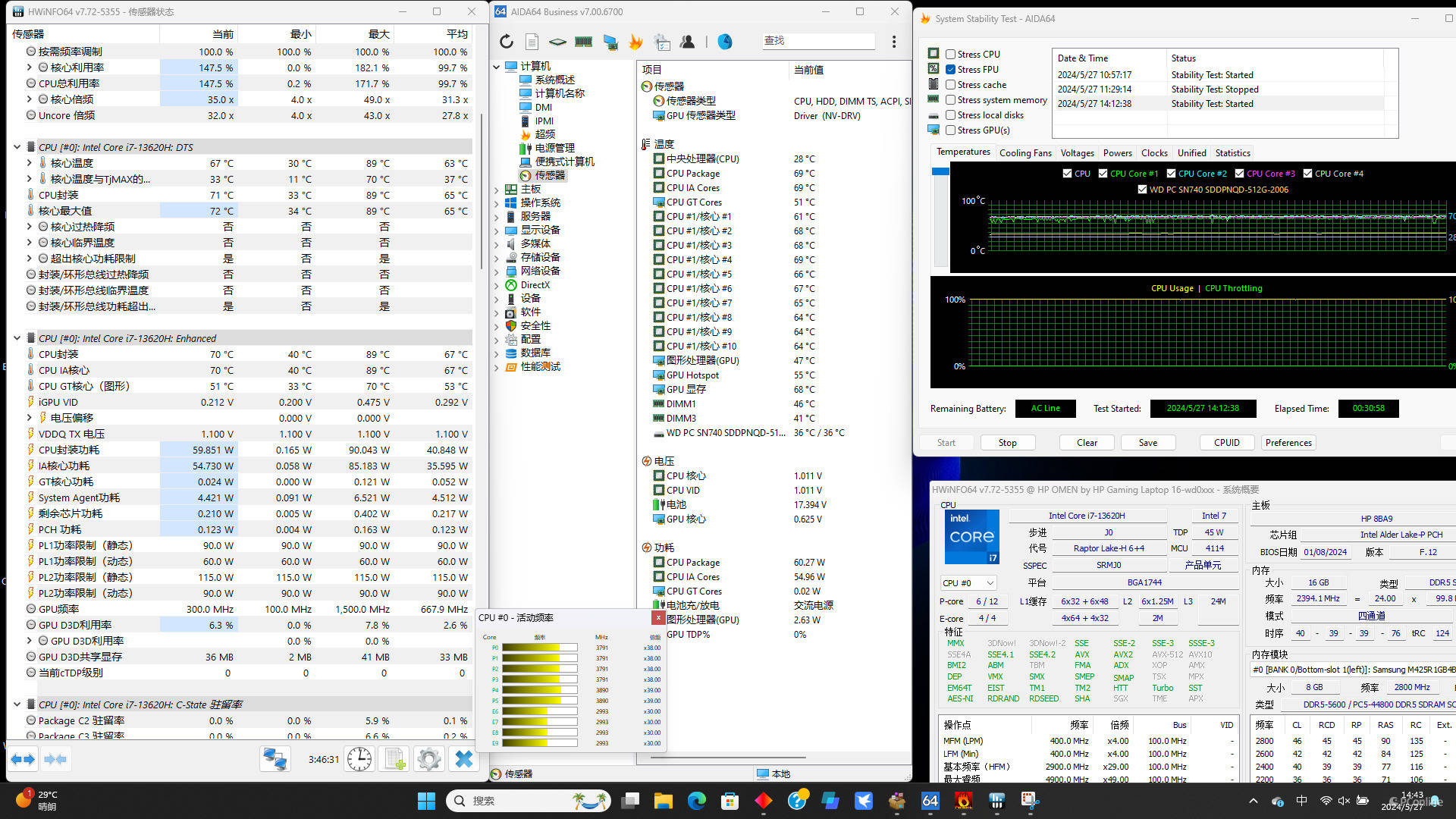The width and height of the screenshot is (1456, 819).
Task: Launch the flame stability test icon in AIDA64
Action: [635, 42]
